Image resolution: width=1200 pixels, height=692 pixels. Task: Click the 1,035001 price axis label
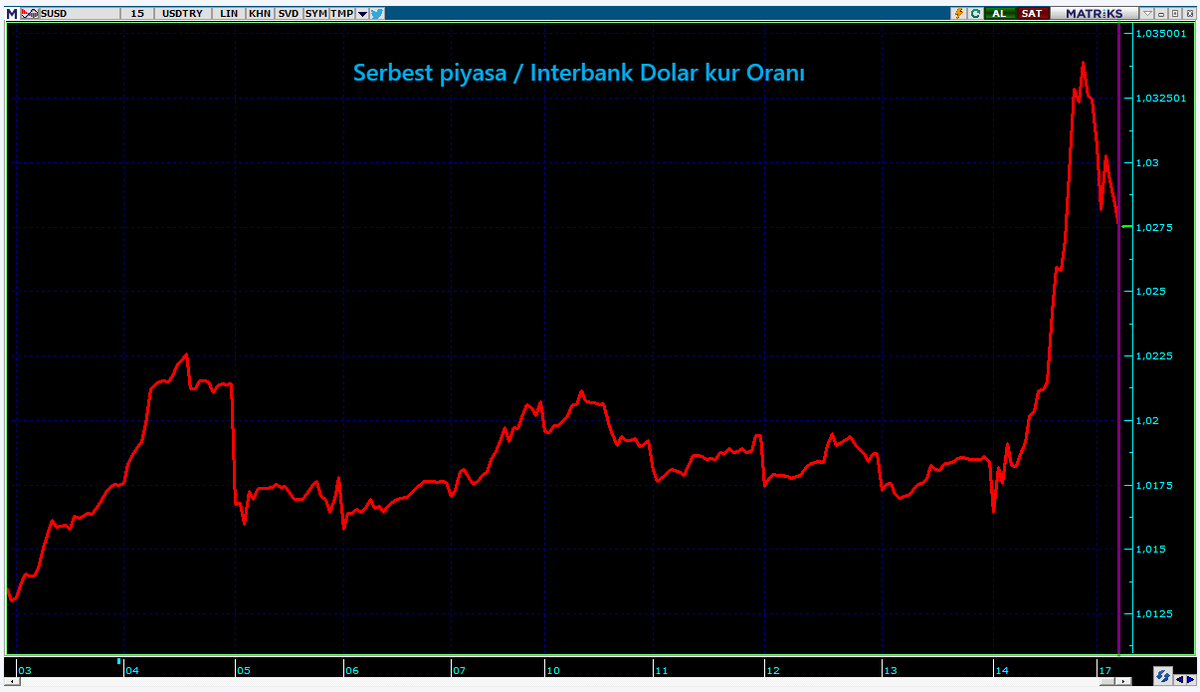pyautogui.click(x=1159, y=34)
